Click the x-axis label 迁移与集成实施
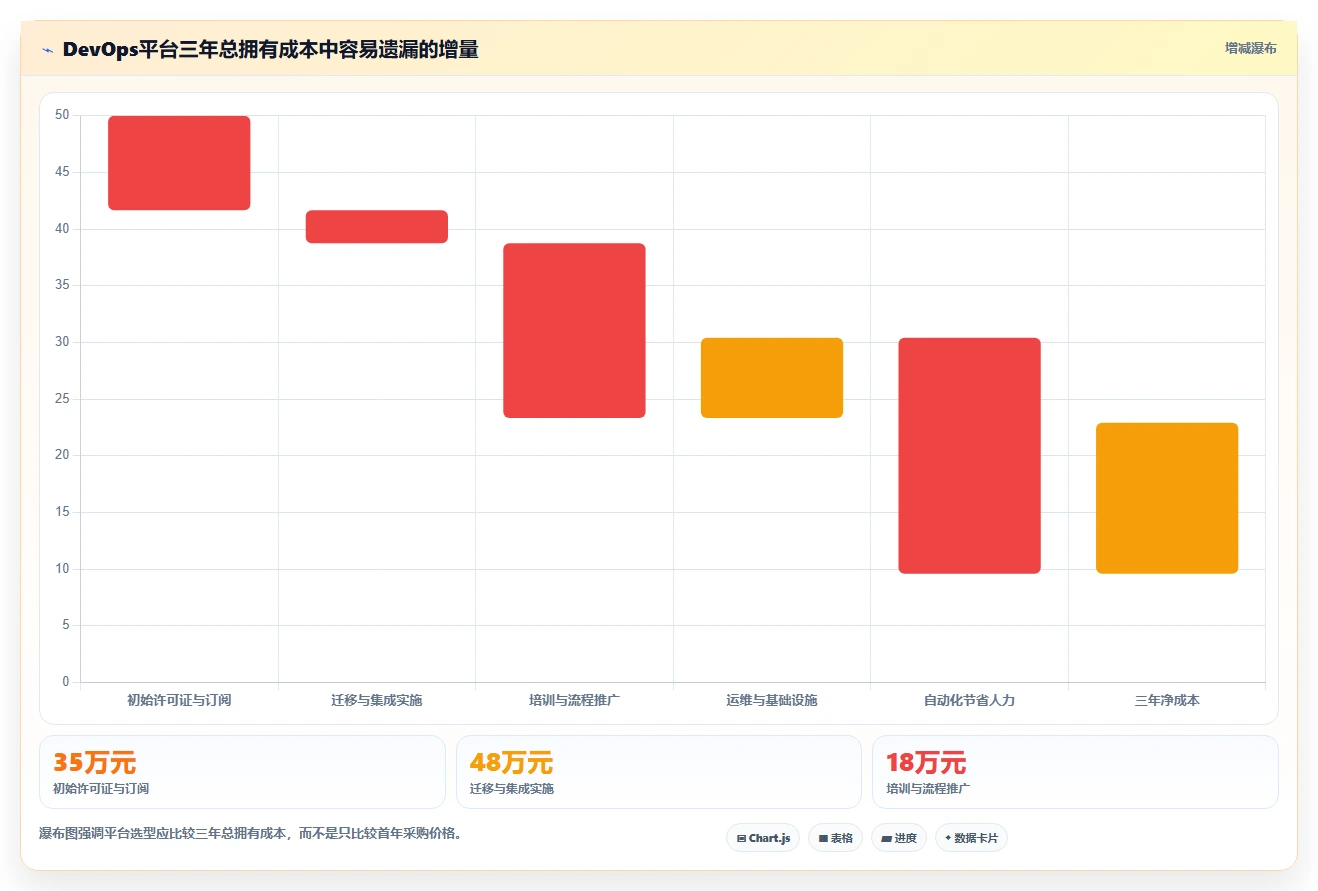Viewport: 1318px width, 891px height. [377, 700]
